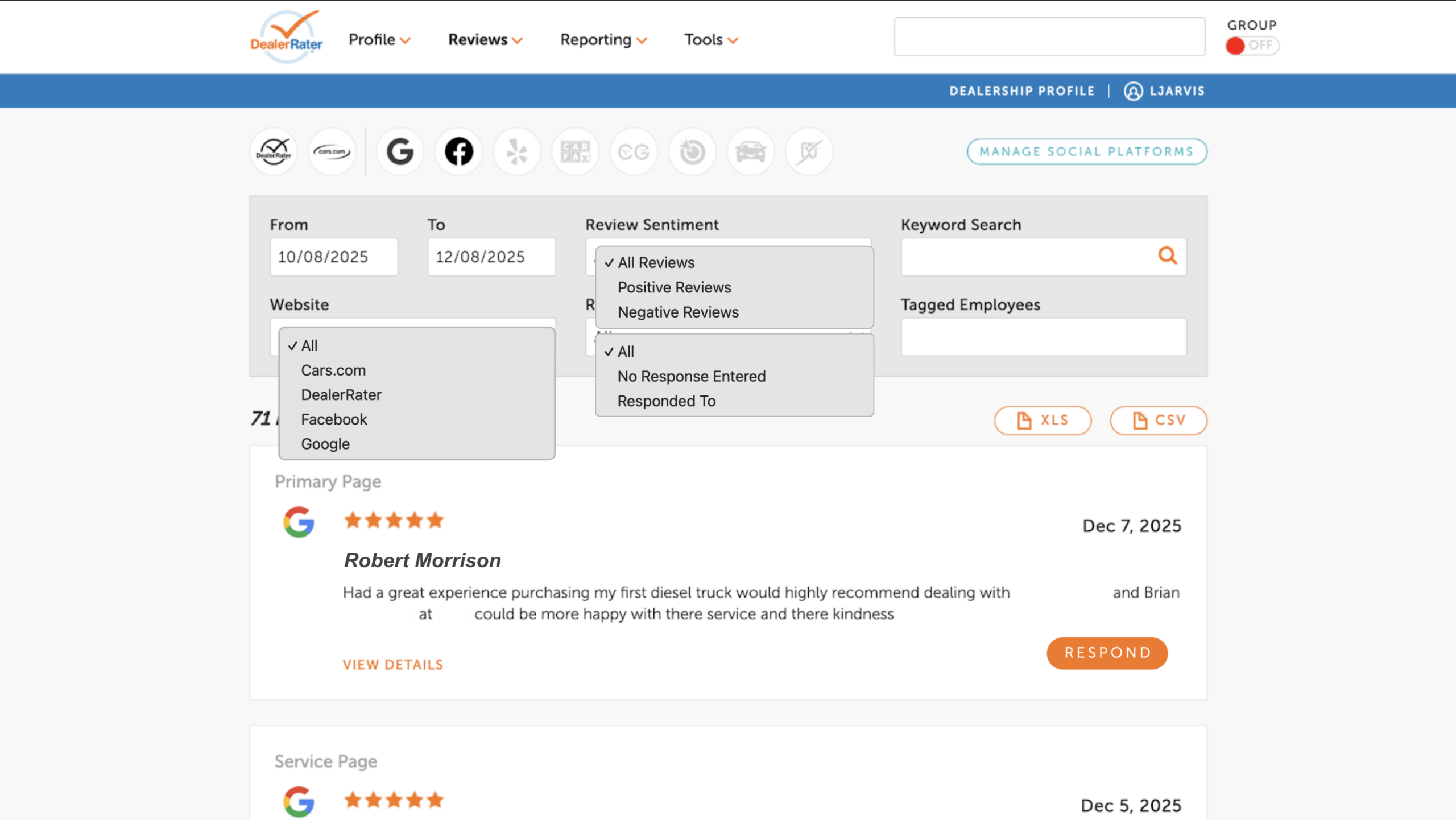Click five stars on Dec 5 review
1456x820 pixels.
tap(394, 800)
